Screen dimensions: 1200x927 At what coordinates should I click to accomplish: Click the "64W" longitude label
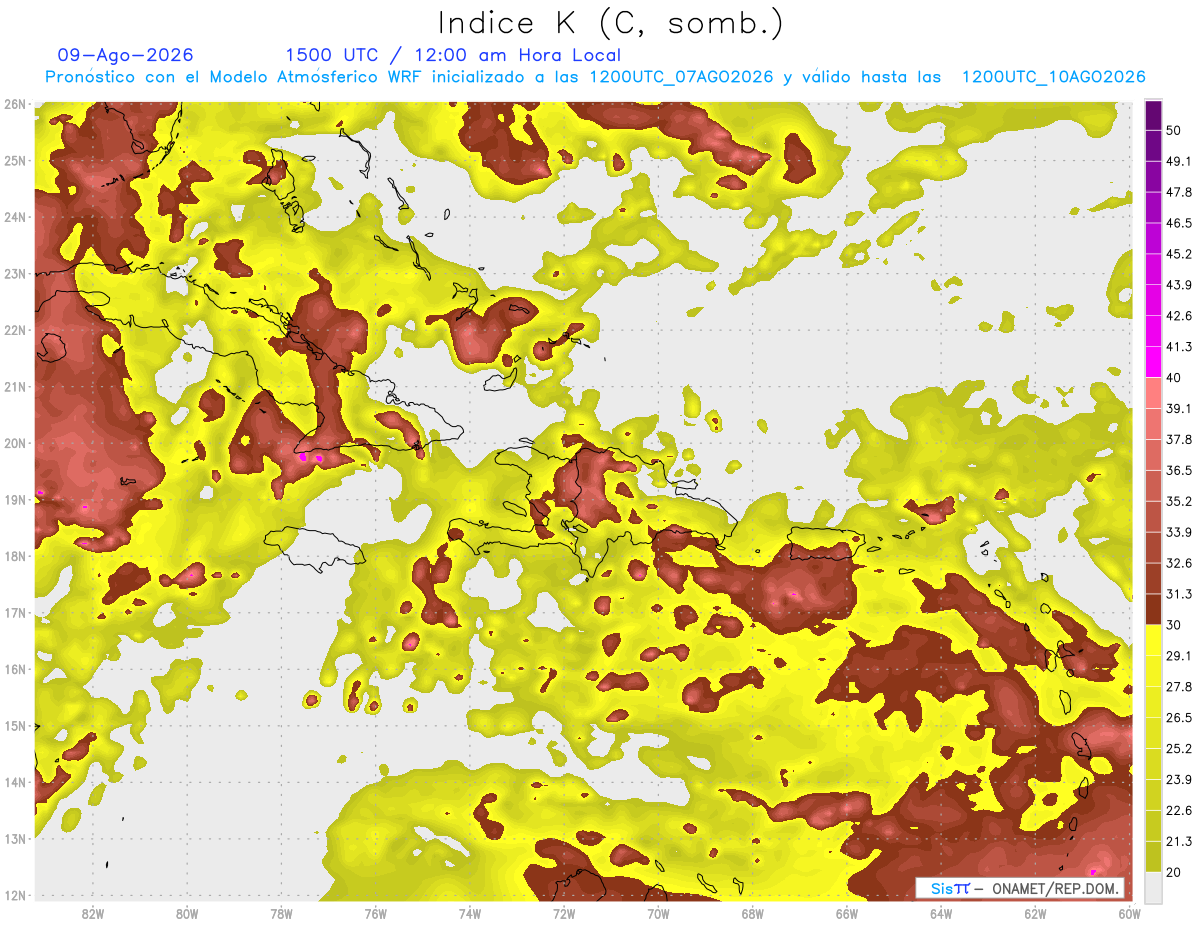point(941,913)
